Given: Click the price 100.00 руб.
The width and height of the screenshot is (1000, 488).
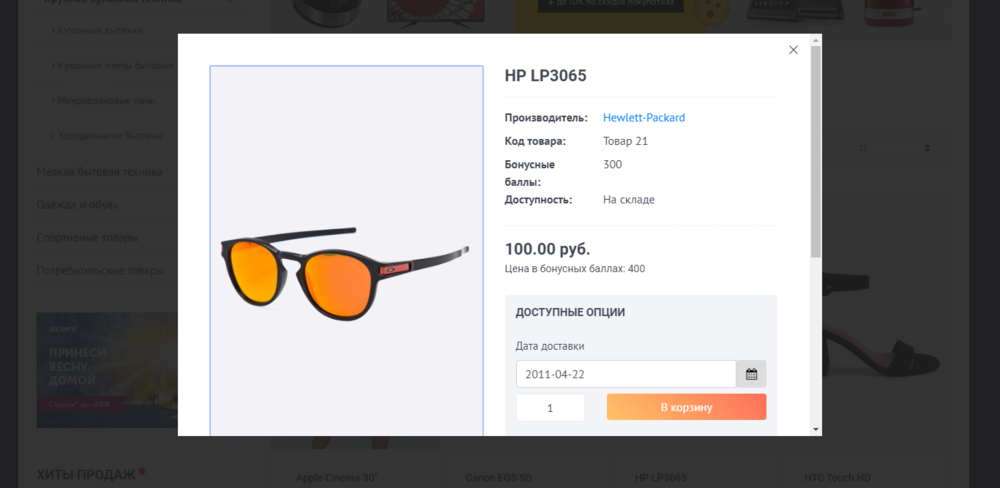Looking at the screenshot, I should [x=547, y=249].
